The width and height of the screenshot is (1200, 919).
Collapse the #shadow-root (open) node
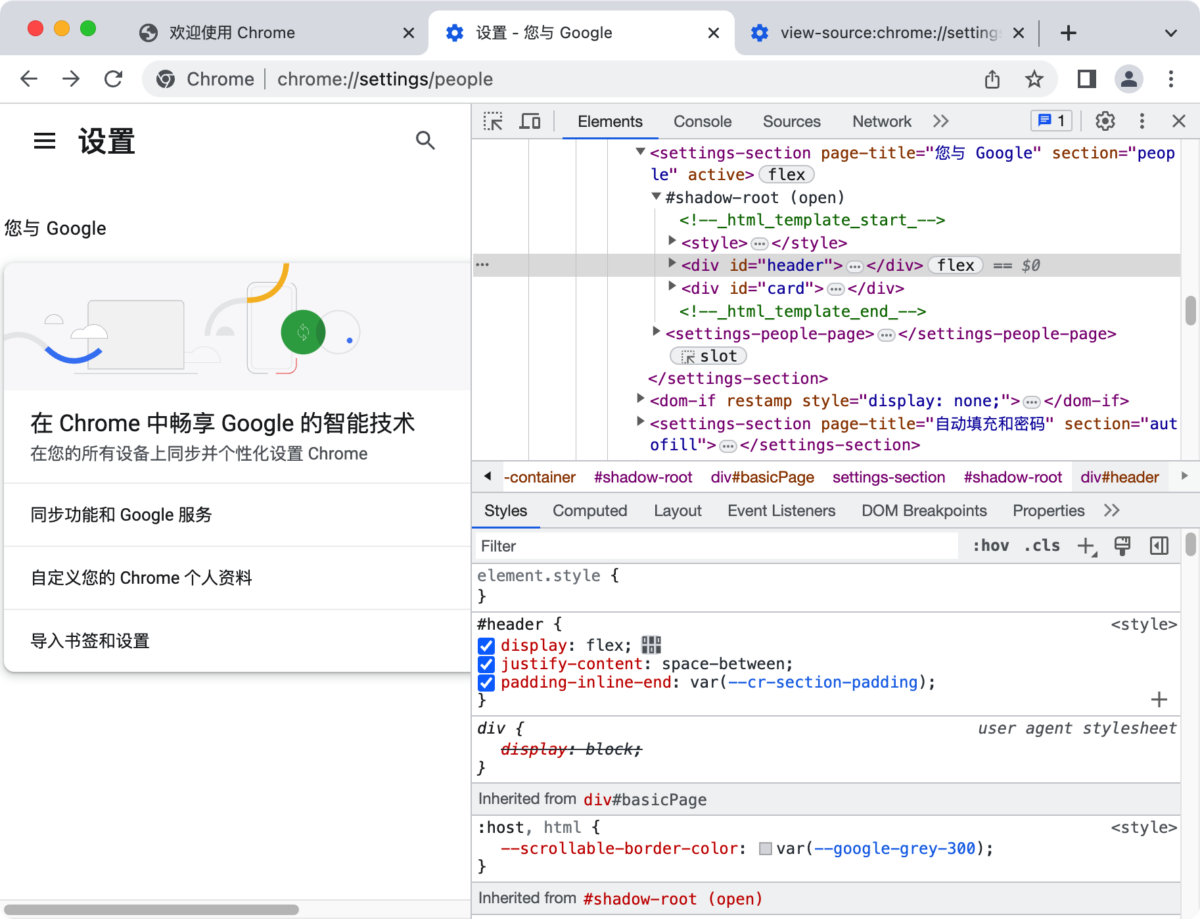(x=657, y=197)
